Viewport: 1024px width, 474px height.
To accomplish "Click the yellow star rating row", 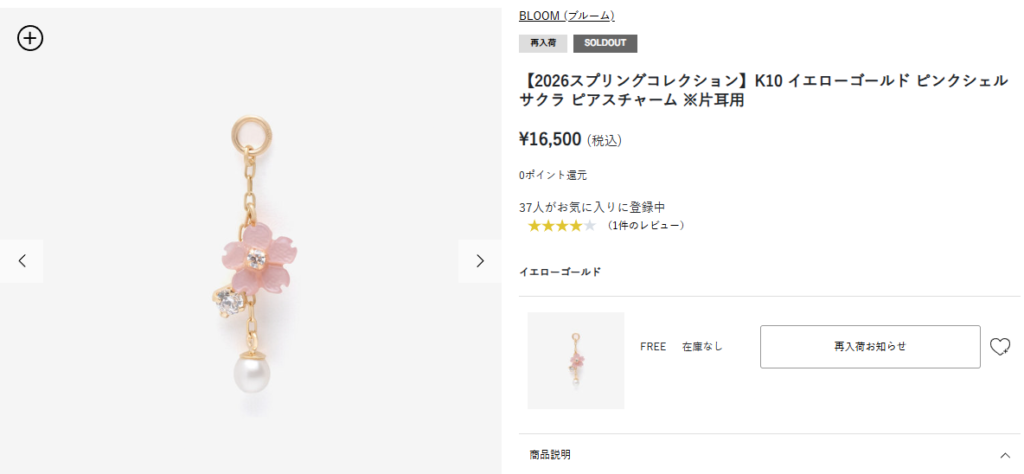I will (562, 226).
